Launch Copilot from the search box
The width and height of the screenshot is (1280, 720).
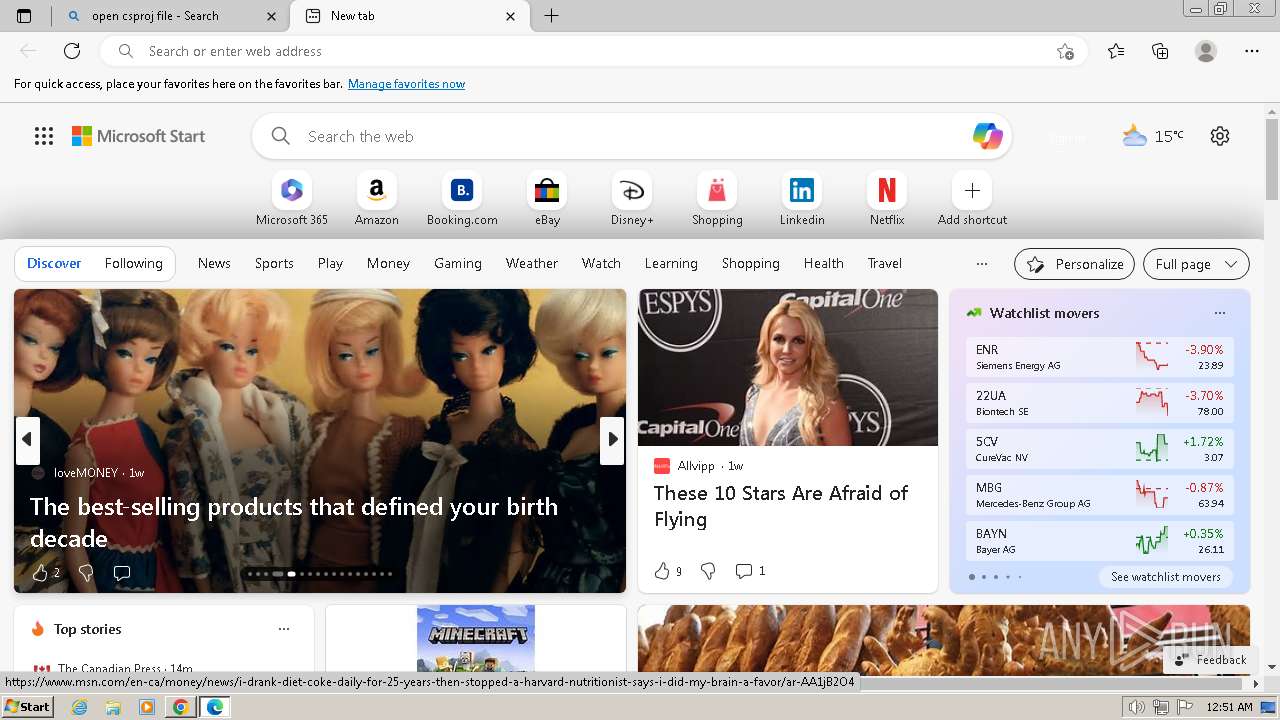point(987,136)
